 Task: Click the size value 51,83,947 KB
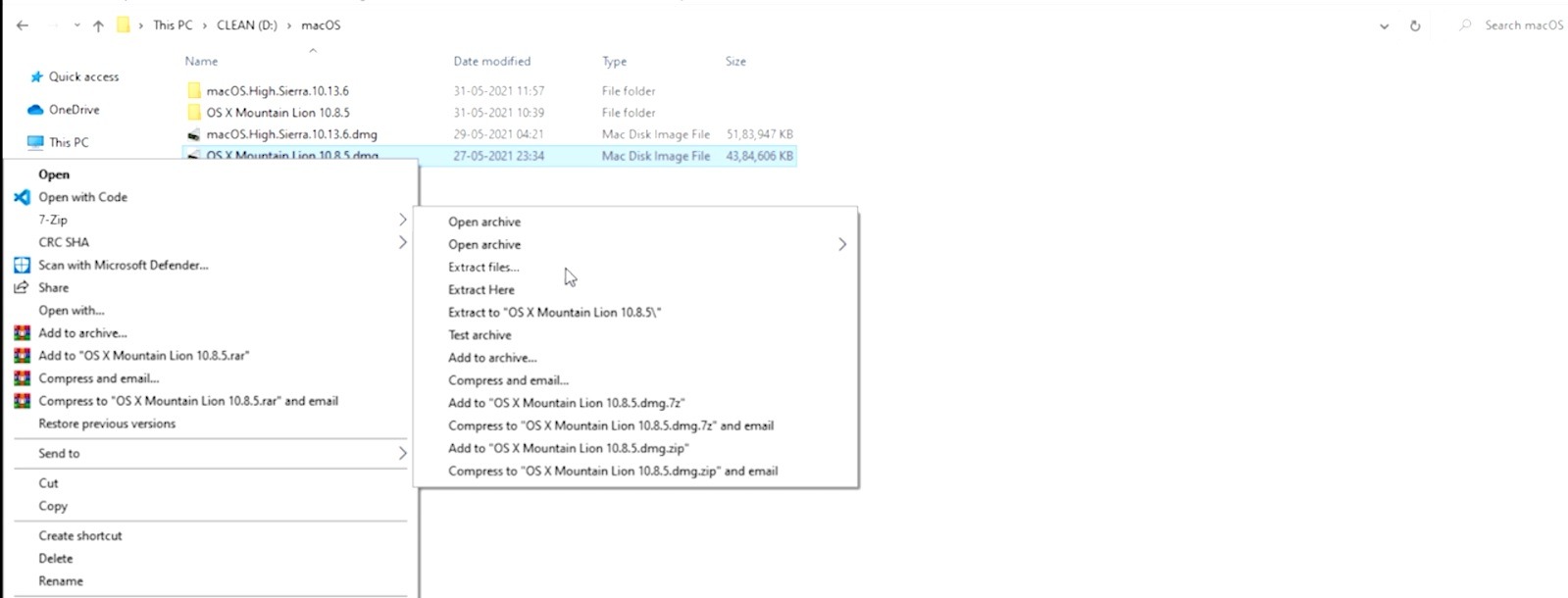coord(760,134)
